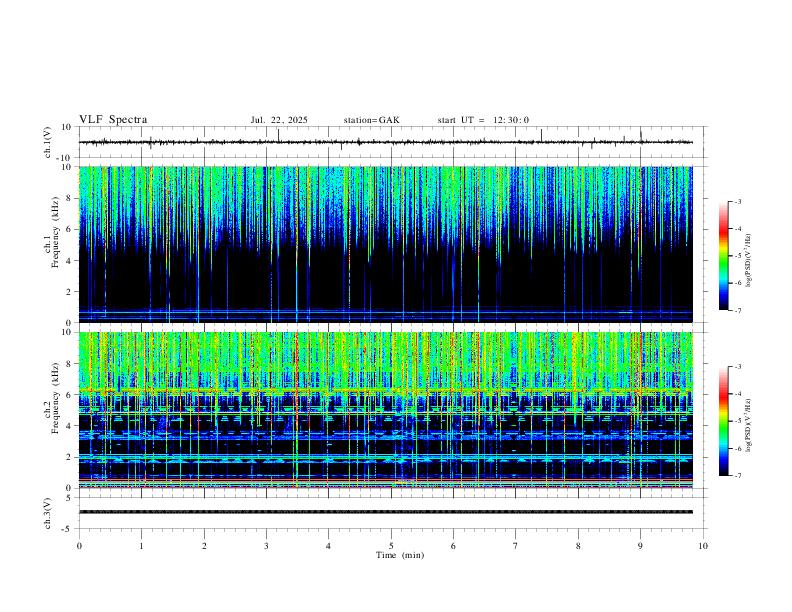Click the 'Time (min)' axis label

[x=400, y=555]
